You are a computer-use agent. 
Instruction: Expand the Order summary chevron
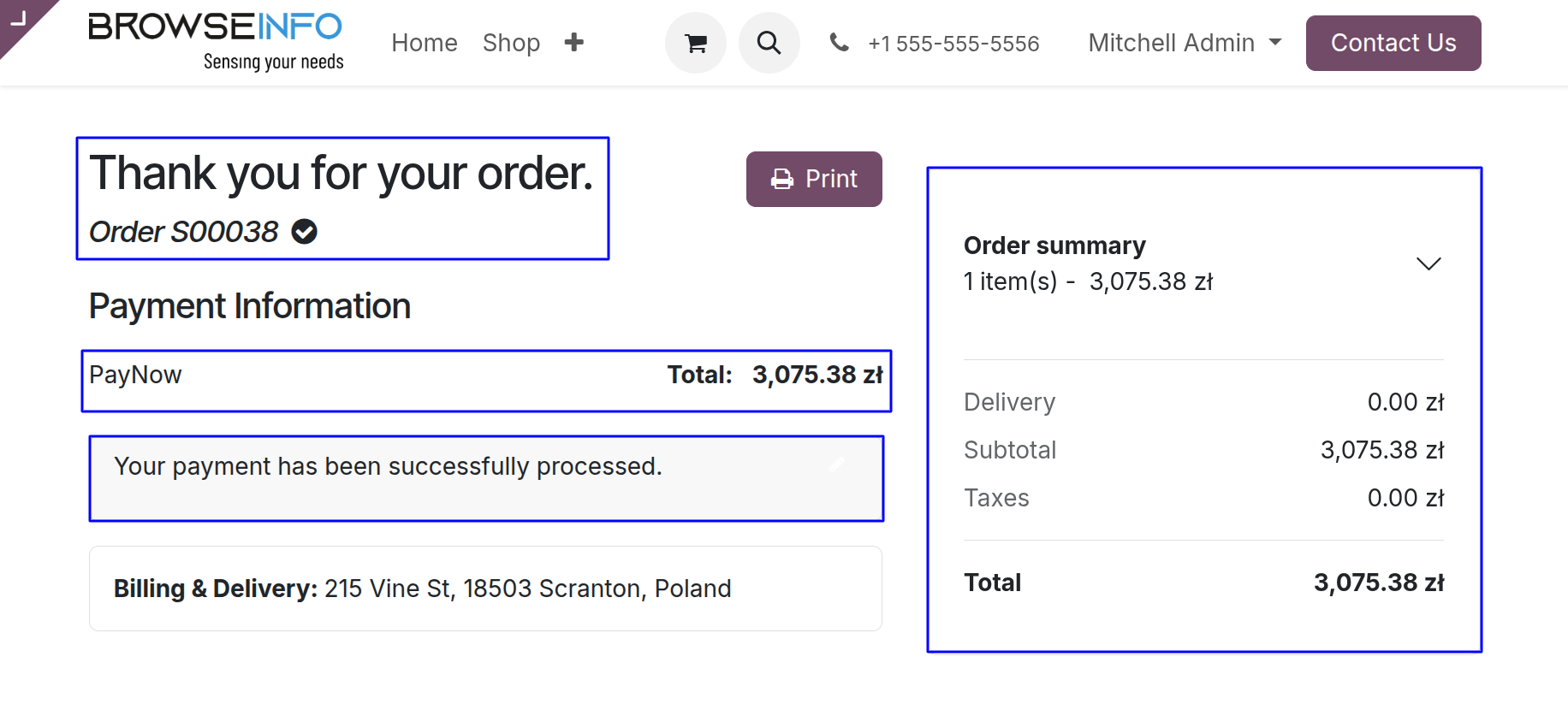[x=1428, y=263]
